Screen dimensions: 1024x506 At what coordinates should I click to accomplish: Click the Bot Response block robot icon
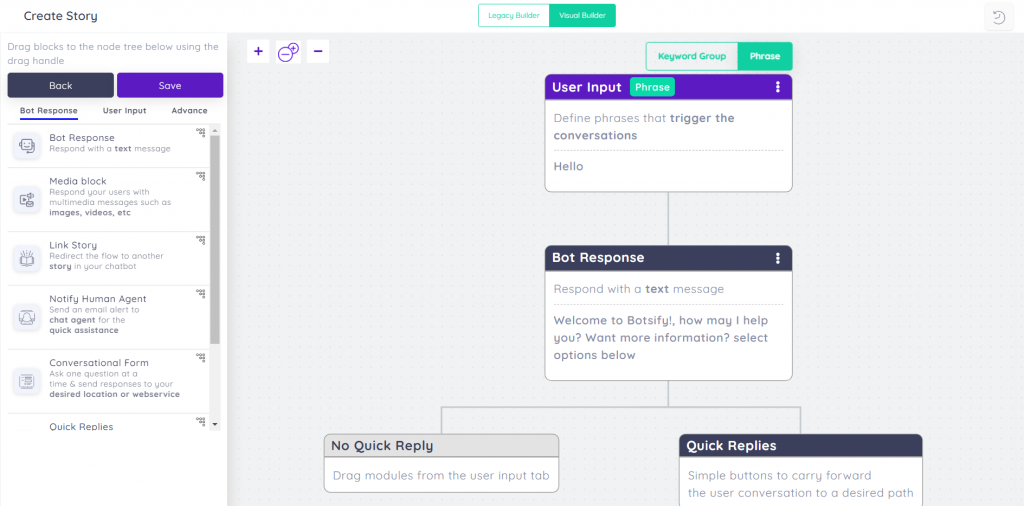[x=27, y=146]
